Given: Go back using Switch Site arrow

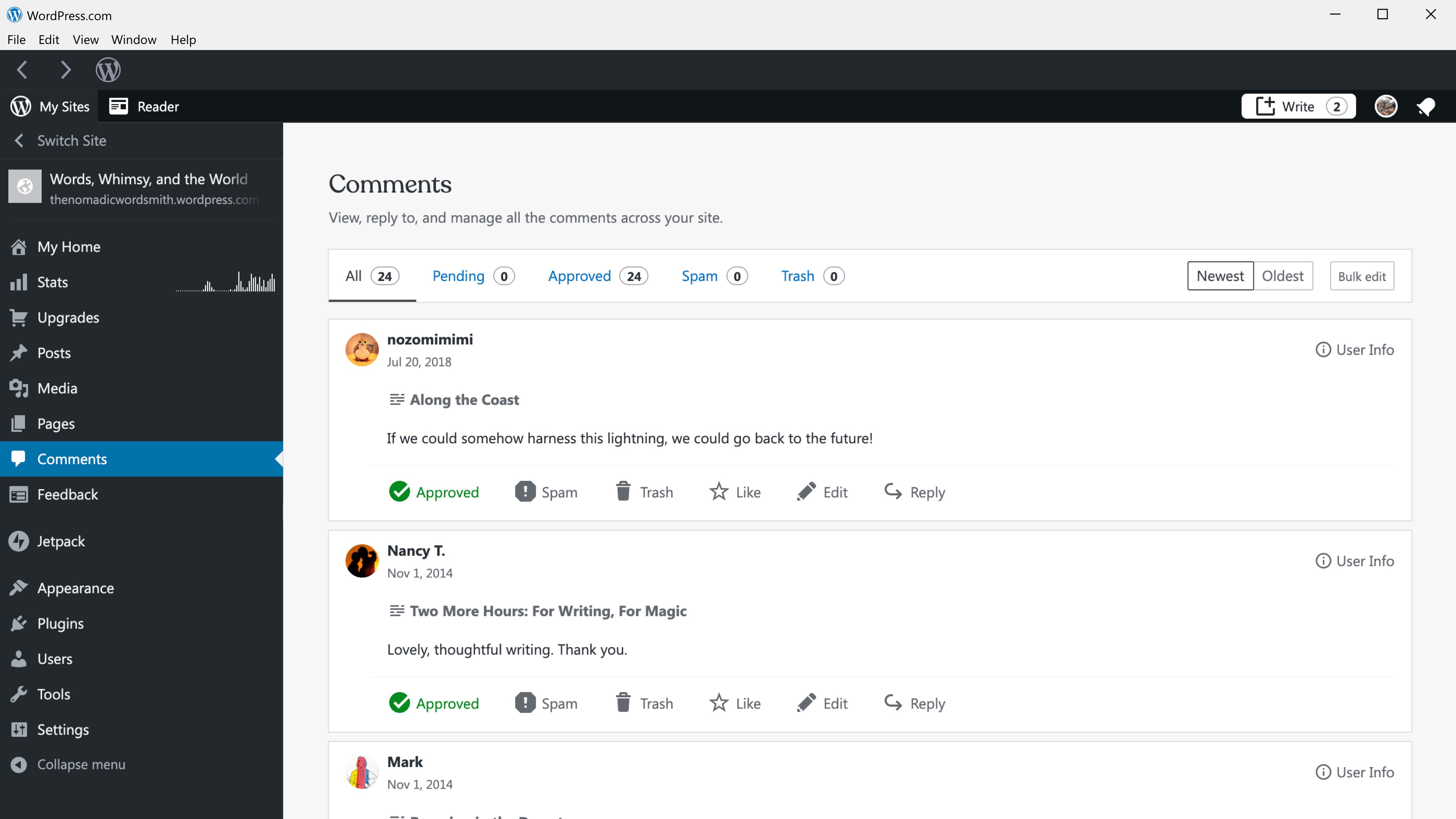Looking at the screenshot, I should [x=19, y=140].
